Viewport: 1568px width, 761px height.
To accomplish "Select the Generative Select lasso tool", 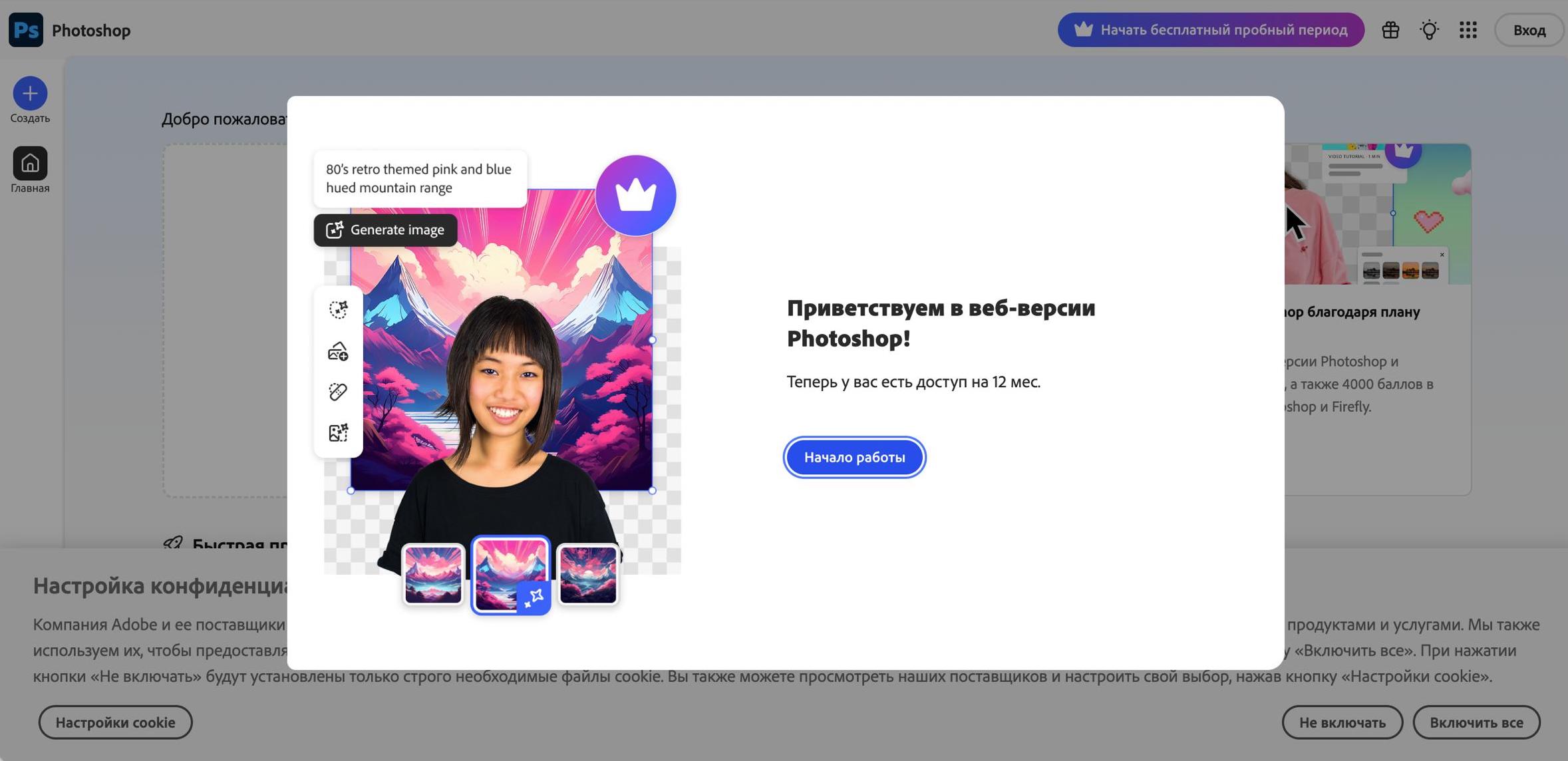I will (x=338, y=310).
